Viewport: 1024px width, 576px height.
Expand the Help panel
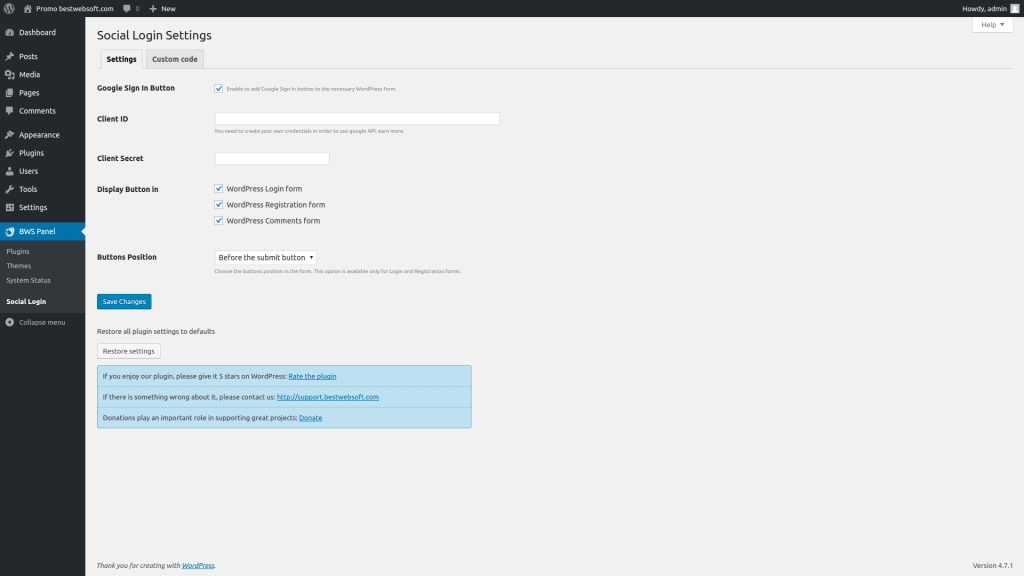click(992, 25)
